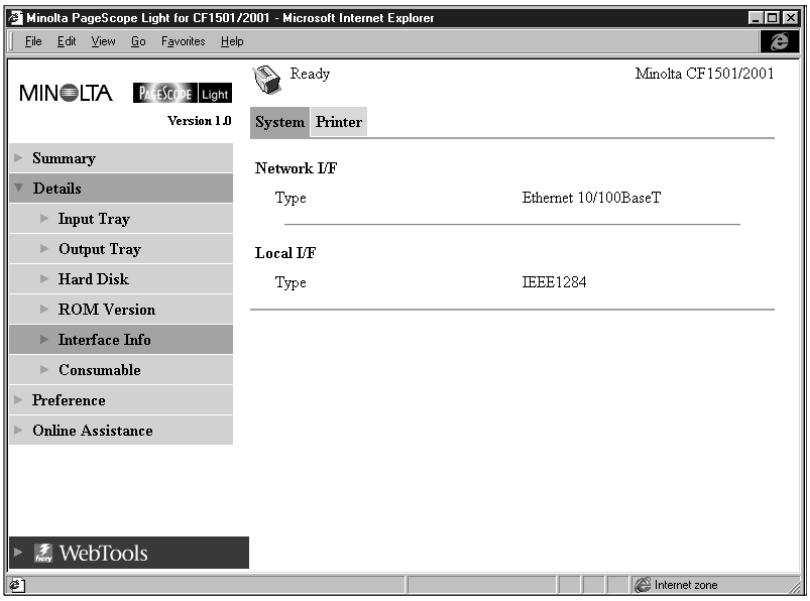Click the Internet zone globe icon

tap(643, 585)
